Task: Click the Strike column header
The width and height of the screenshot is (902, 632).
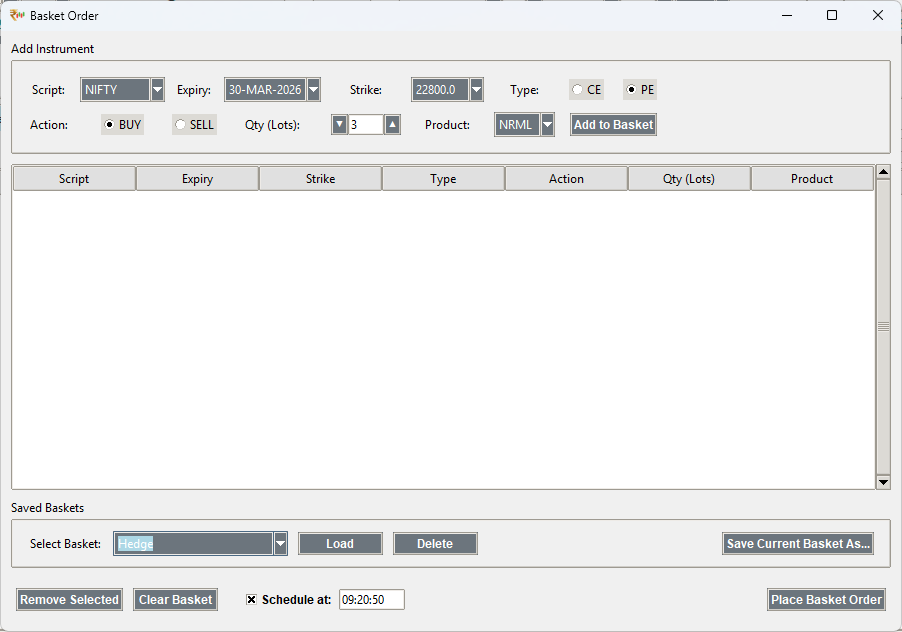Action: pos(320,178)
